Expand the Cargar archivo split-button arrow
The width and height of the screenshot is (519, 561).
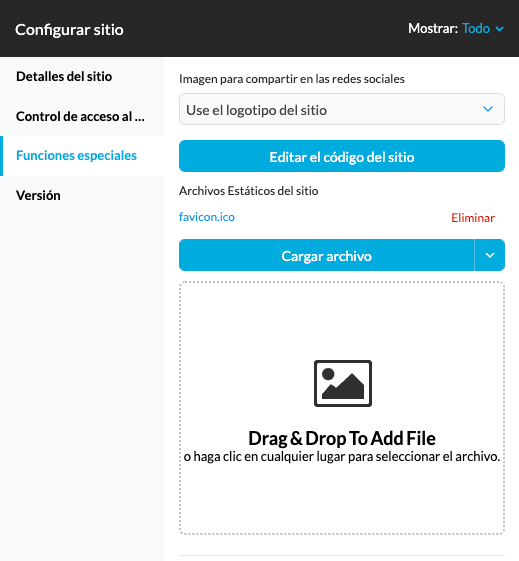pyautogui.click(x=490, y=255)
